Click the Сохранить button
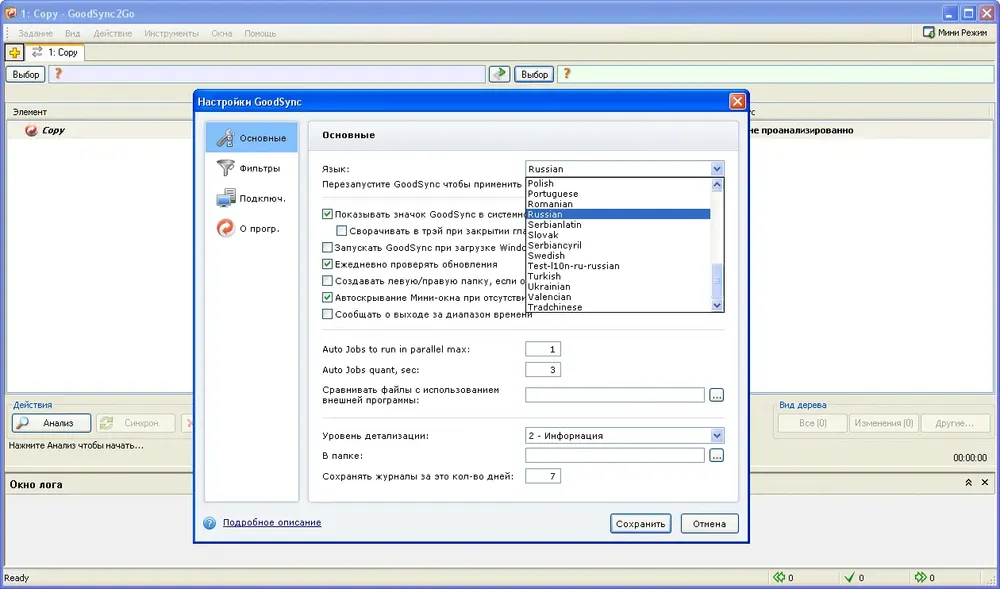Viewport: 1000px width, 589px height. [x=640, y=524]
